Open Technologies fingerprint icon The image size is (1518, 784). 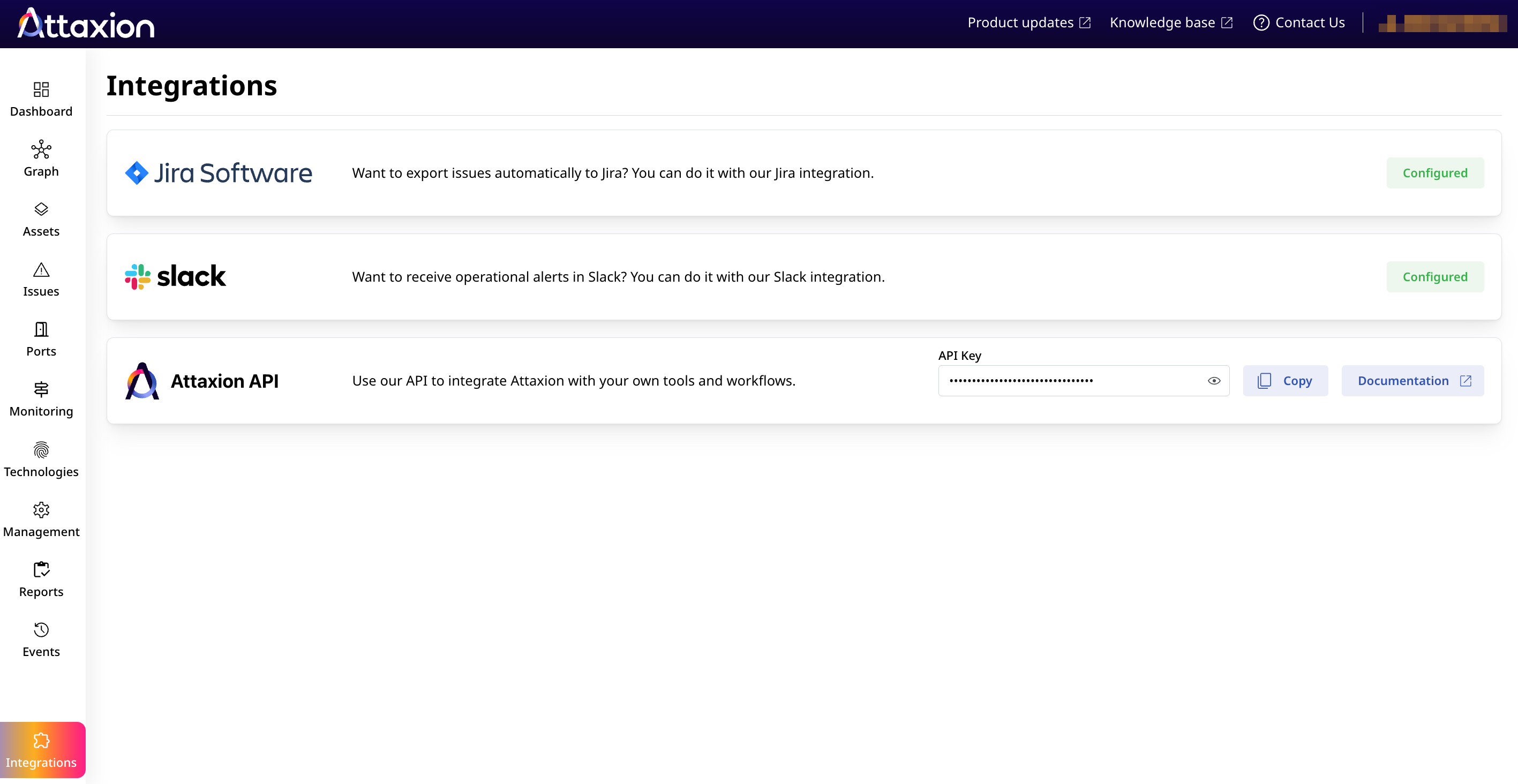[x=41, y=450]
